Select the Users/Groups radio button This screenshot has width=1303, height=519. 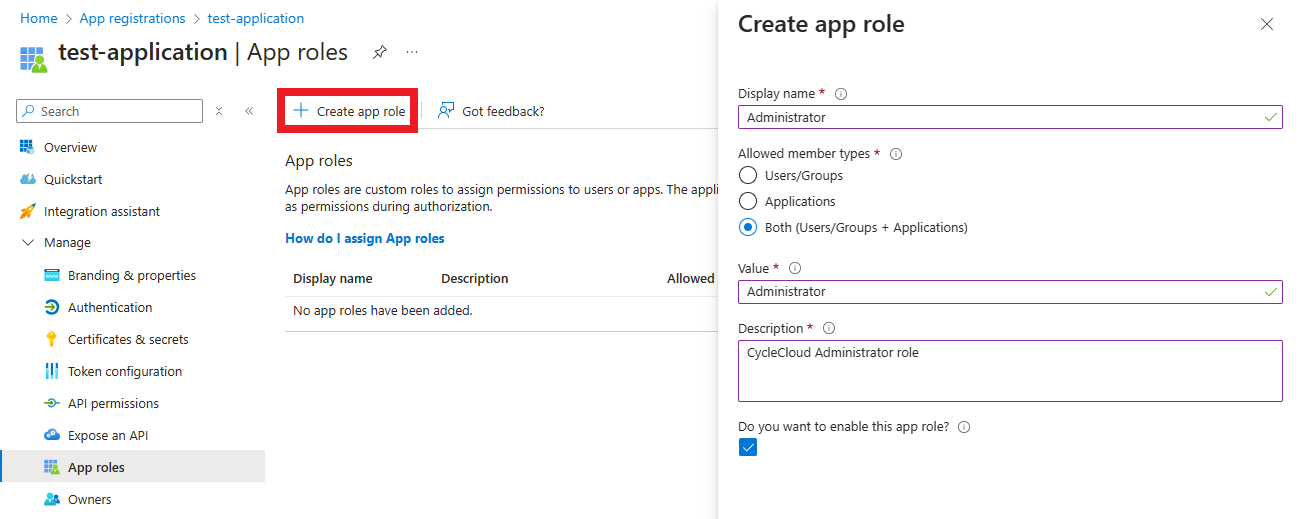748,175
